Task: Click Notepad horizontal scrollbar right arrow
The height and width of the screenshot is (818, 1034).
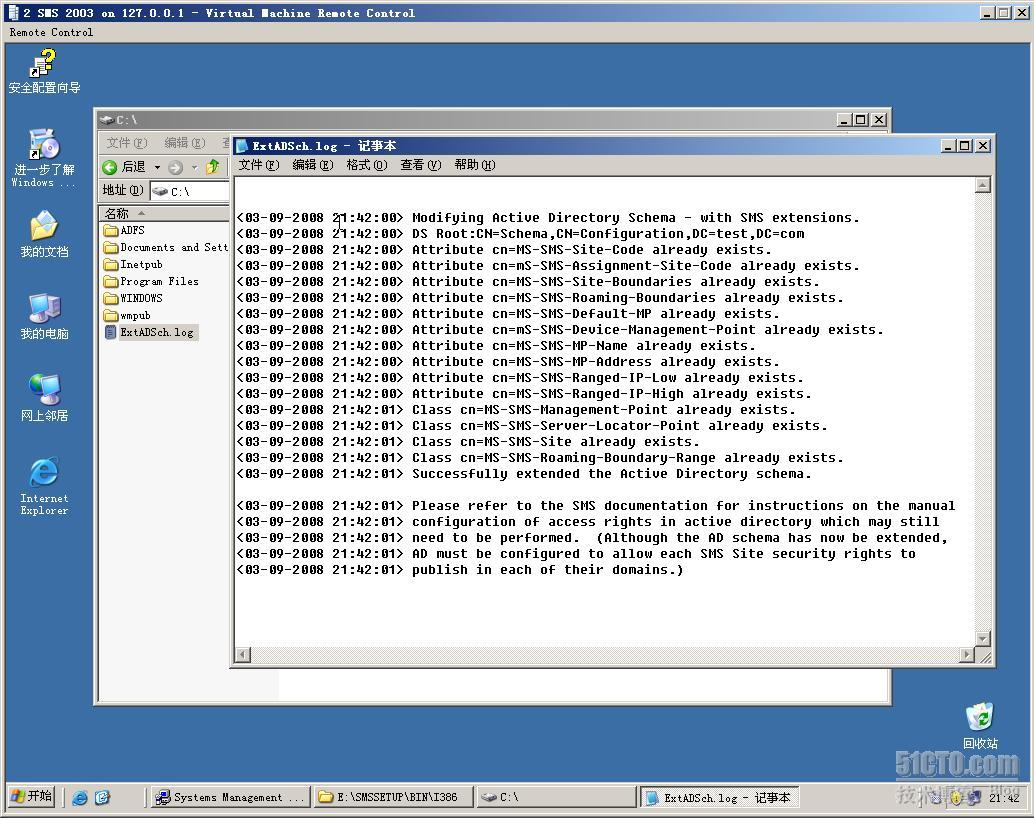Action: (967, 654)
